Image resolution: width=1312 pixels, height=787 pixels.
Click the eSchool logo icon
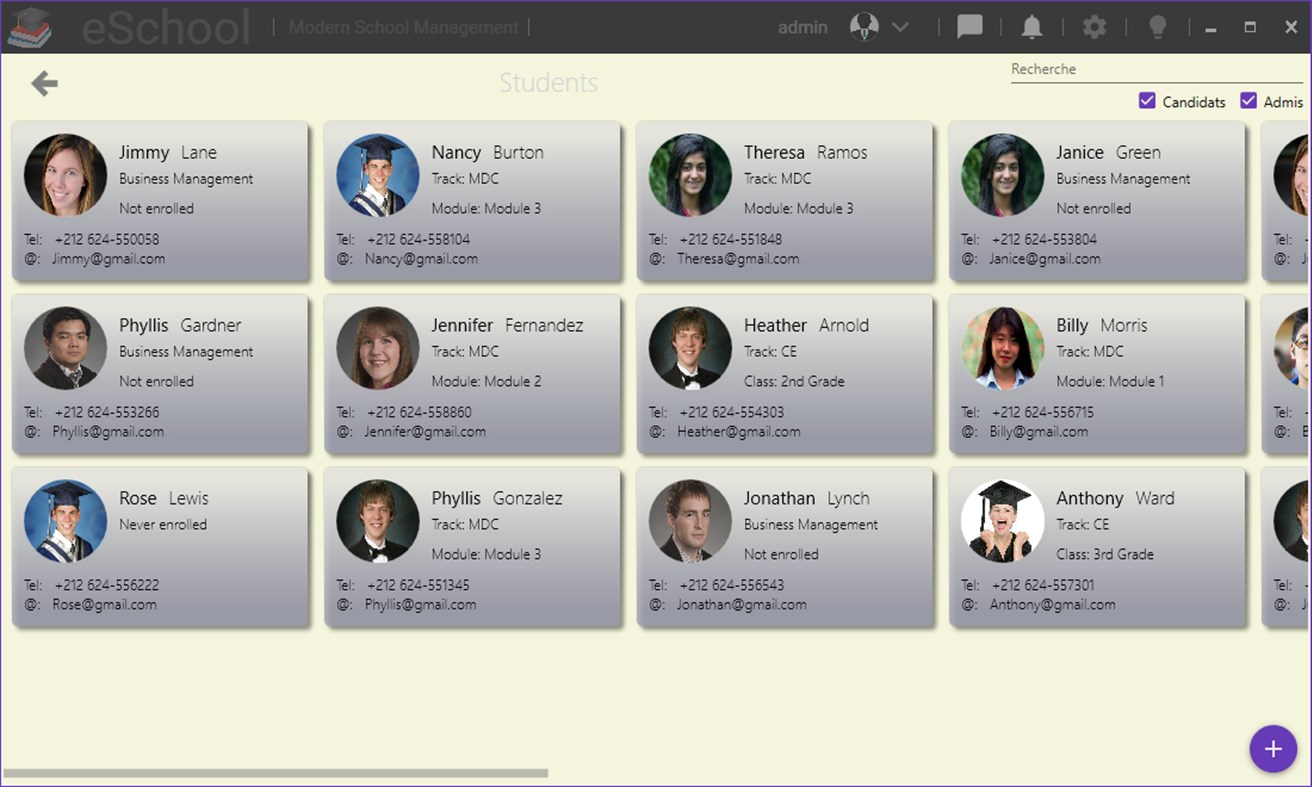30,25
